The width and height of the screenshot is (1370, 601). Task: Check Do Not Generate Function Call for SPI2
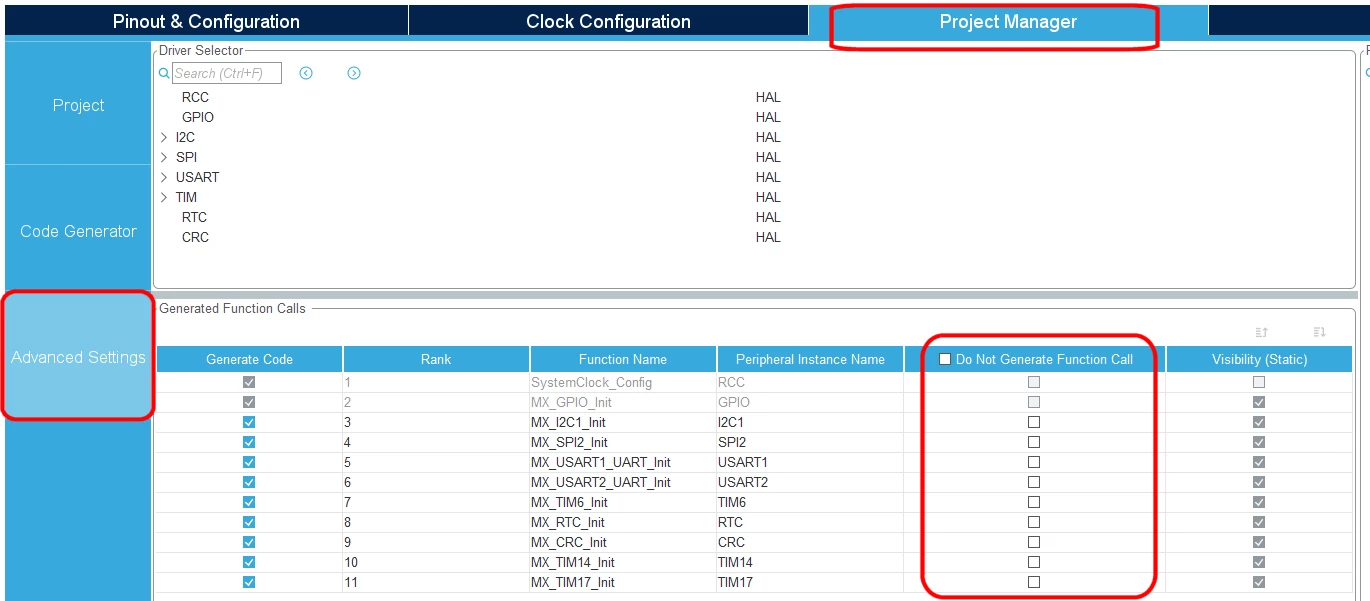click(1034, 442)
